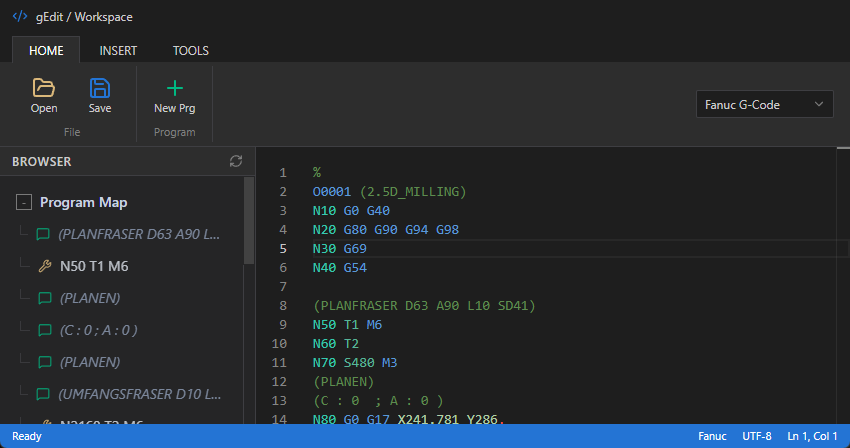This screenshot has width=850, height=448.
Task: Place cursor on line N20 G80 G90 G94 G98
Action: tap(385, 229)
